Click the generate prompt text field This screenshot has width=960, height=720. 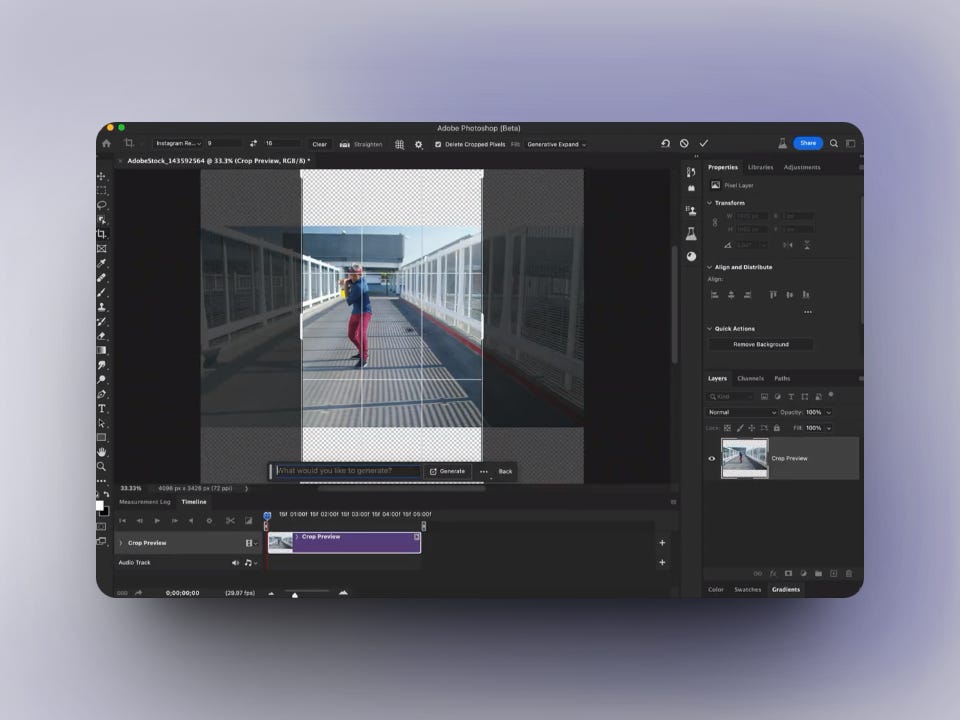click(x=347, y=471)
